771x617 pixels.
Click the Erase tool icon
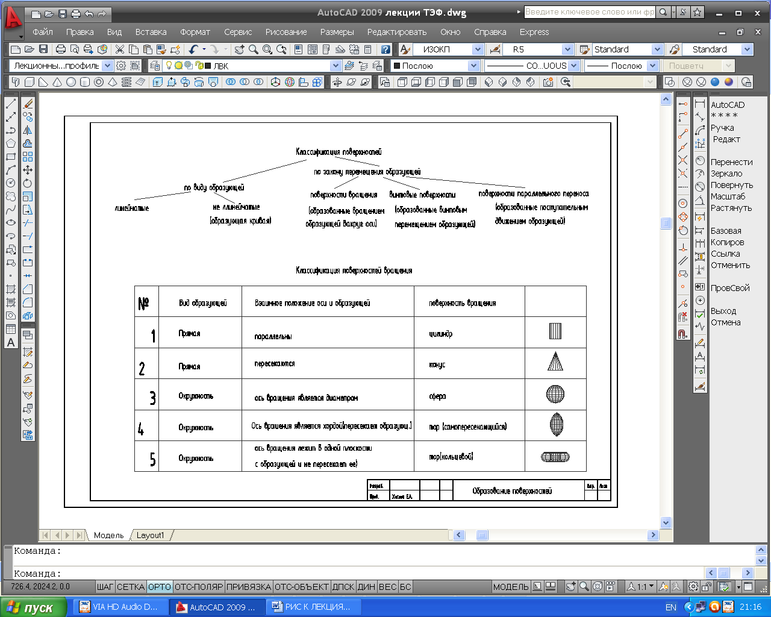pyautogui.click(x=28, y=103)
